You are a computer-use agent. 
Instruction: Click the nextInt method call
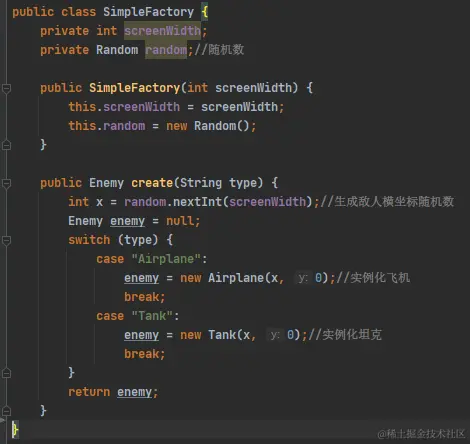(x=197, y=202)
